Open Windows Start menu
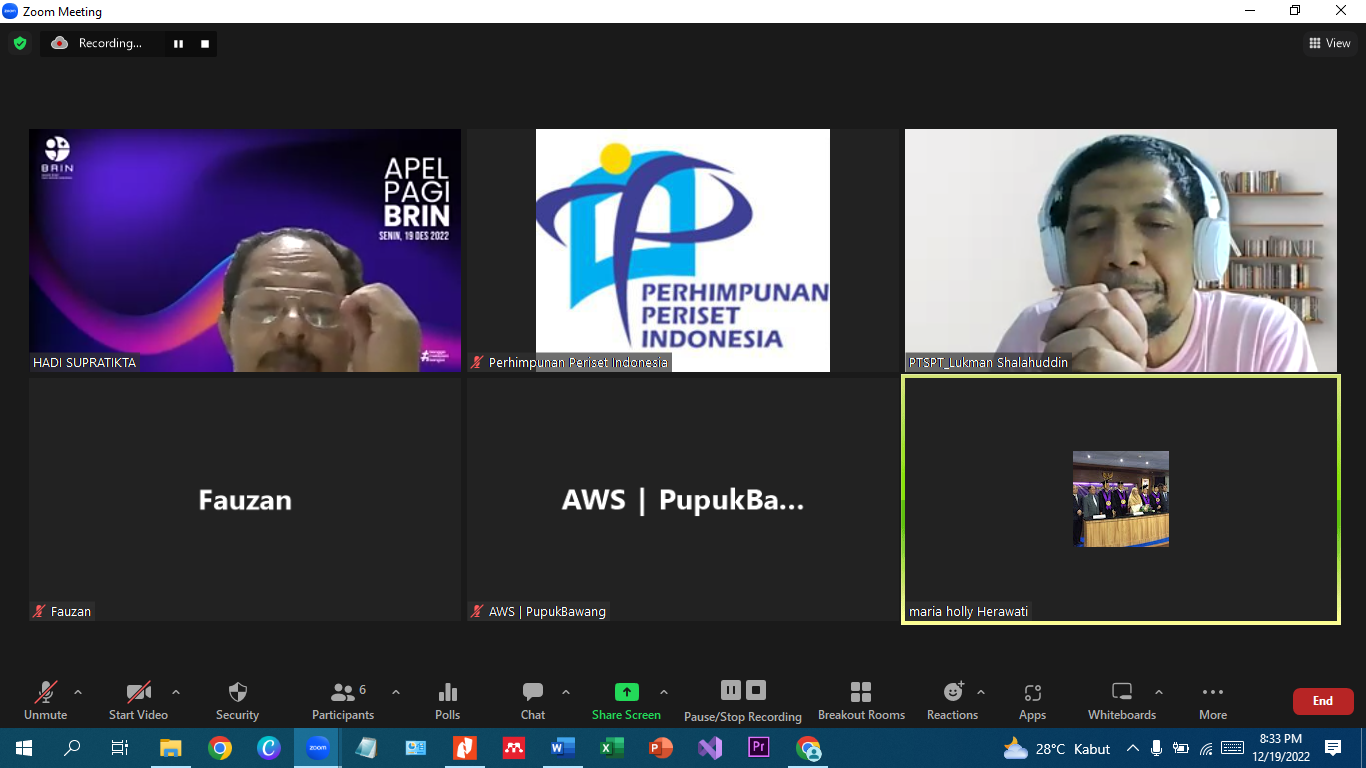 point(24,748)
